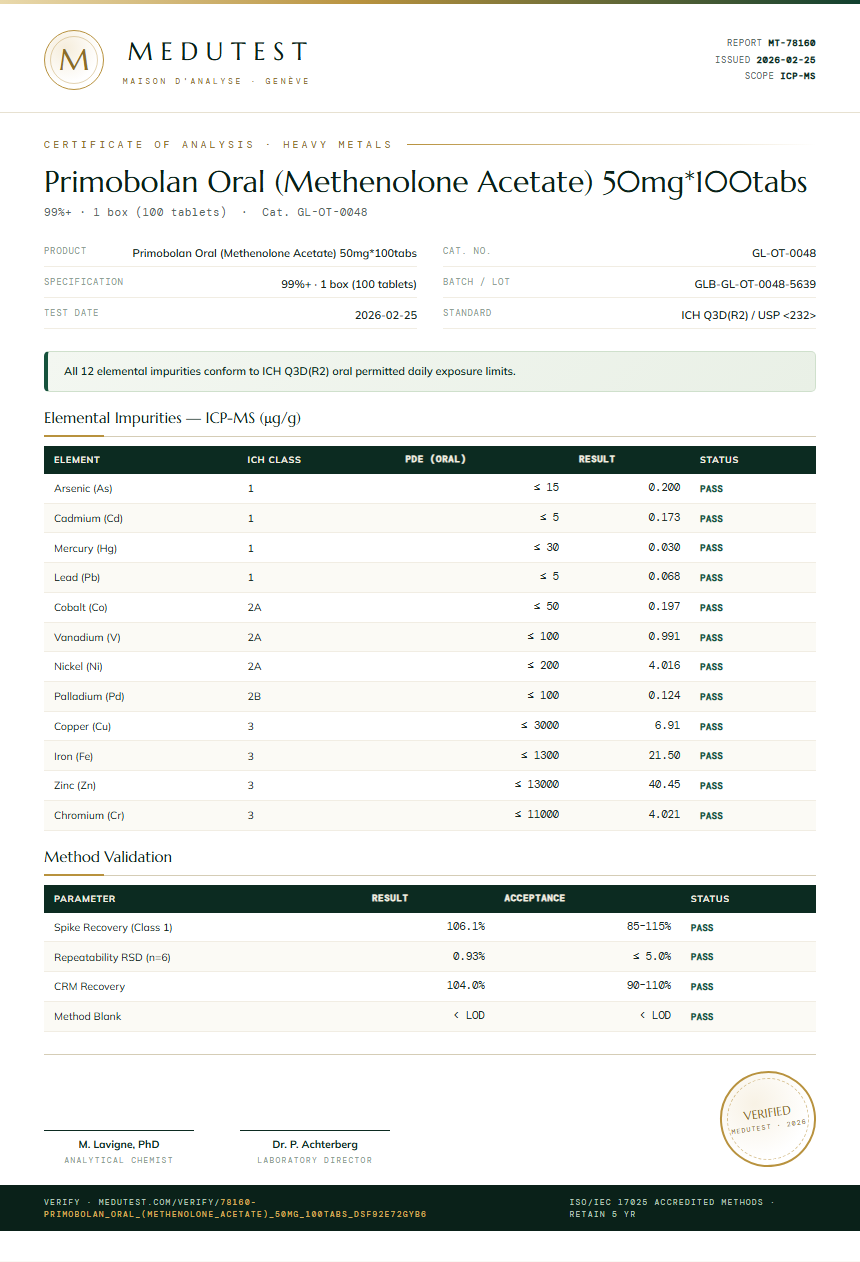Viewport: 860px width, 1262px height.
Task: Click the Iron result value 21.50
Action: (664, 755)
